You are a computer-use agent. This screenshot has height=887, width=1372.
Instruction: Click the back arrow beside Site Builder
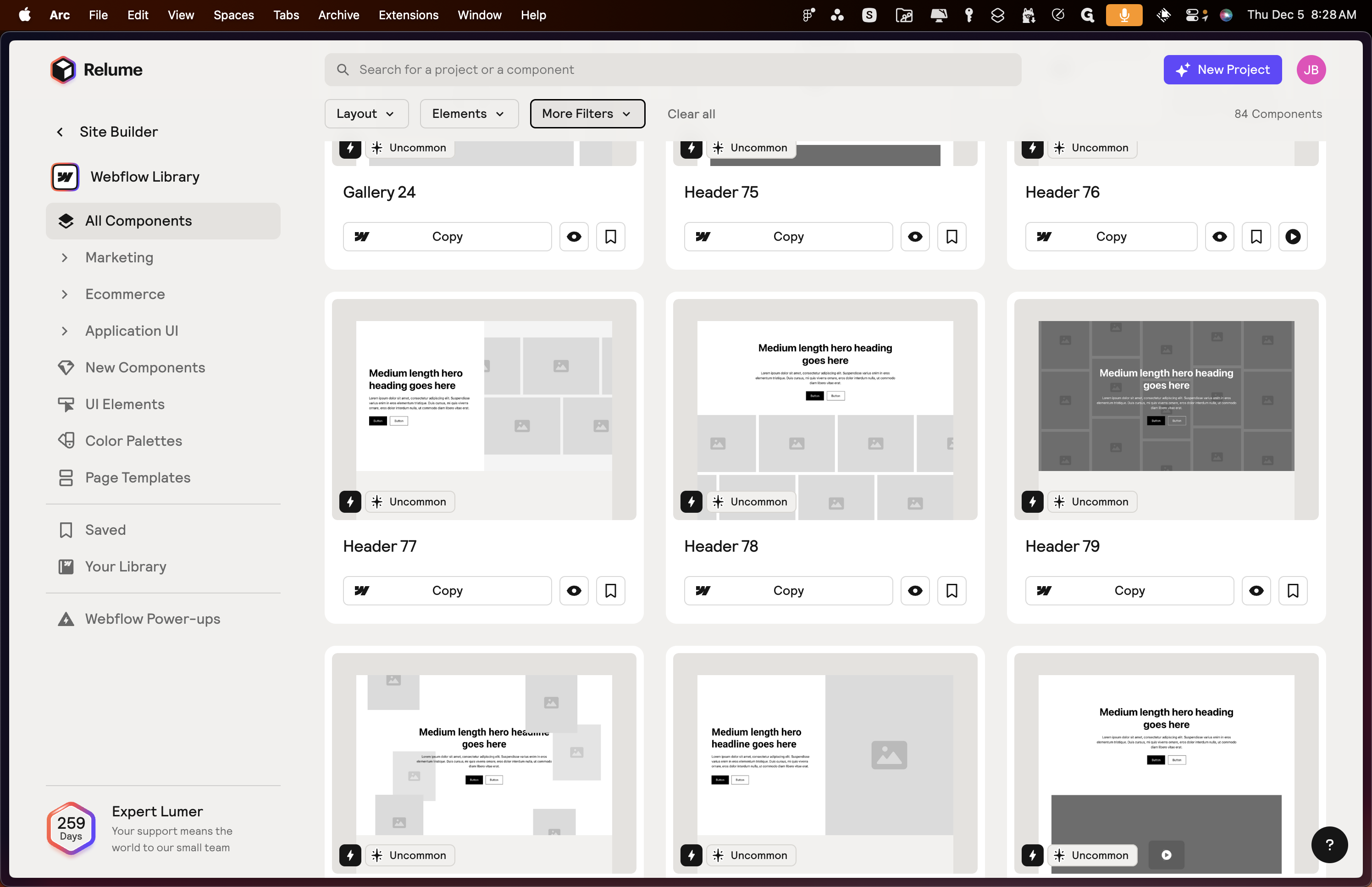click(x=60, y=132)
